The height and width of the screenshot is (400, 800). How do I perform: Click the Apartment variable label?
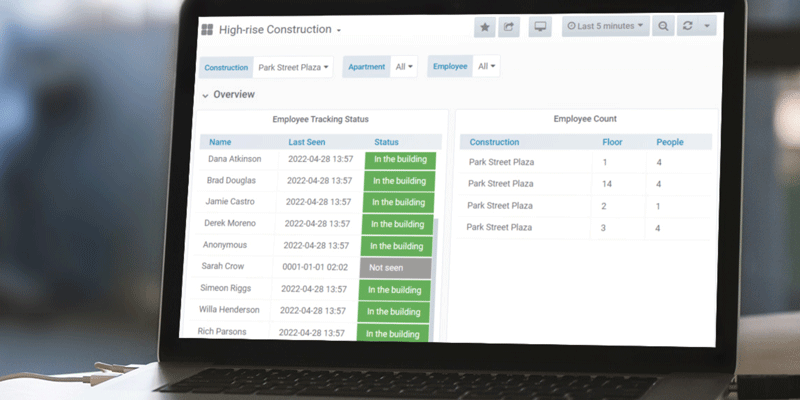(x=366, y=67)
